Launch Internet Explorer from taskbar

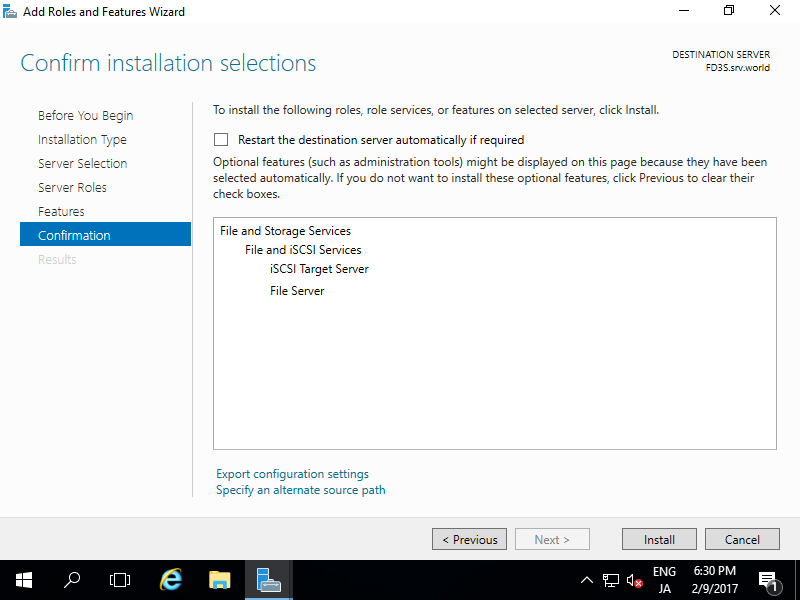(170, 580)
